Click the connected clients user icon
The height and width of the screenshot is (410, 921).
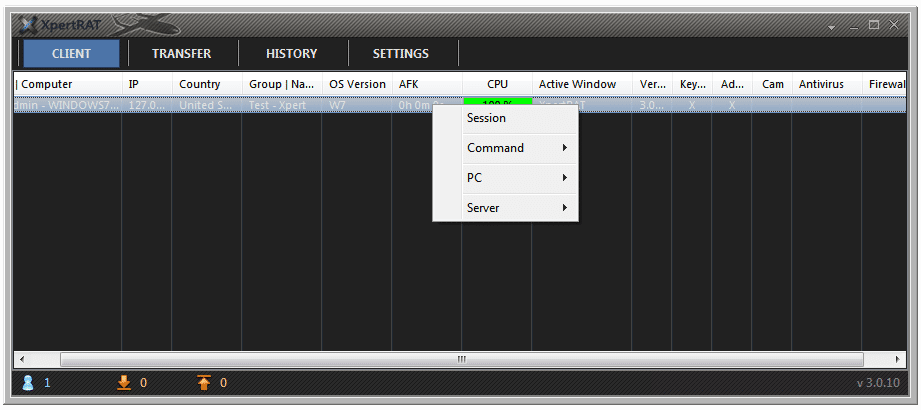28,383
